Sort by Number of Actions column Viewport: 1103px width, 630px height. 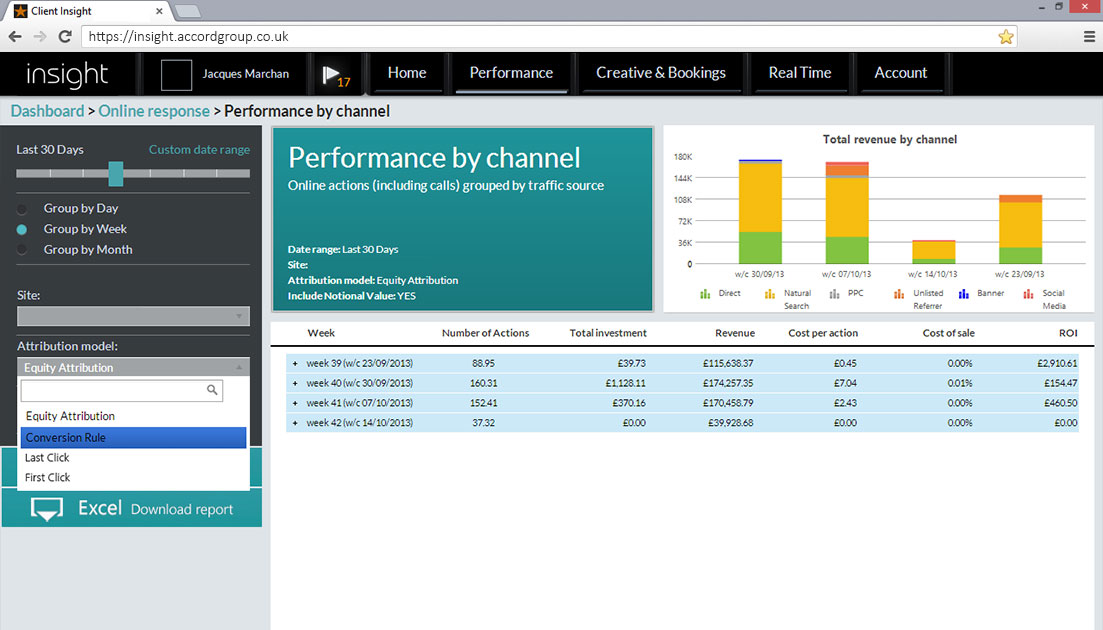[x=485, y=333]
